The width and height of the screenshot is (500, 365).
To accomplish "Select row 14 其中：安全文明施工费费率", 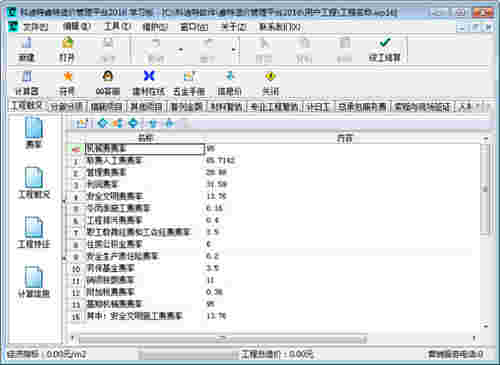I will 272,316.
